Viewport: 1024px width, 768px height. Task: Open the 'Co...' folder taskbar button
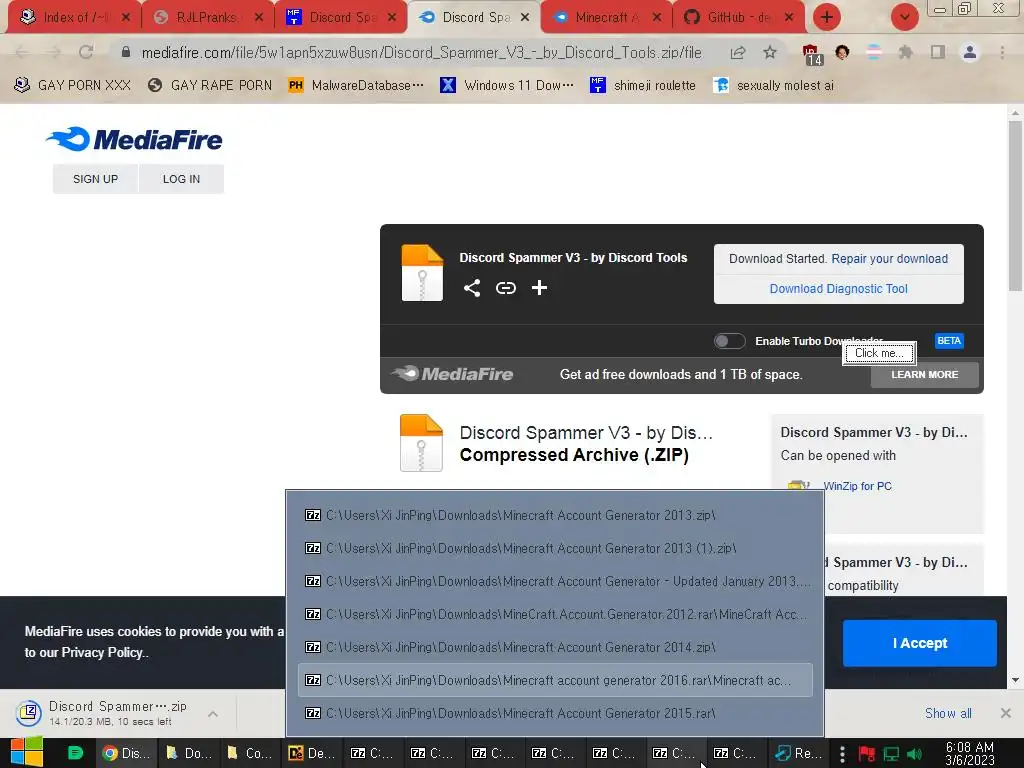[249, 753]
